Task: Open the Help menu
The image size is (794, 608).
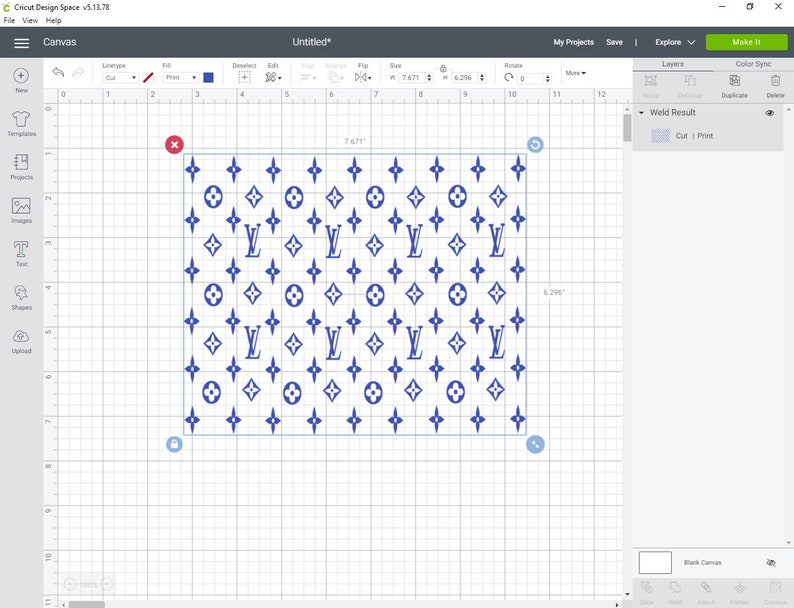Action: (53, 20)
